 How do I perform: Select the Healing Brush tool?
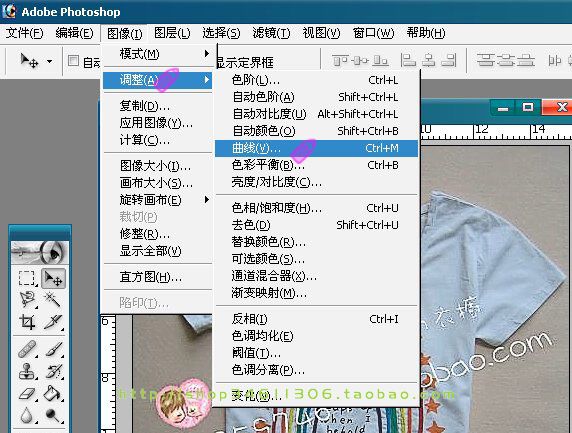(x=27, y=349)
